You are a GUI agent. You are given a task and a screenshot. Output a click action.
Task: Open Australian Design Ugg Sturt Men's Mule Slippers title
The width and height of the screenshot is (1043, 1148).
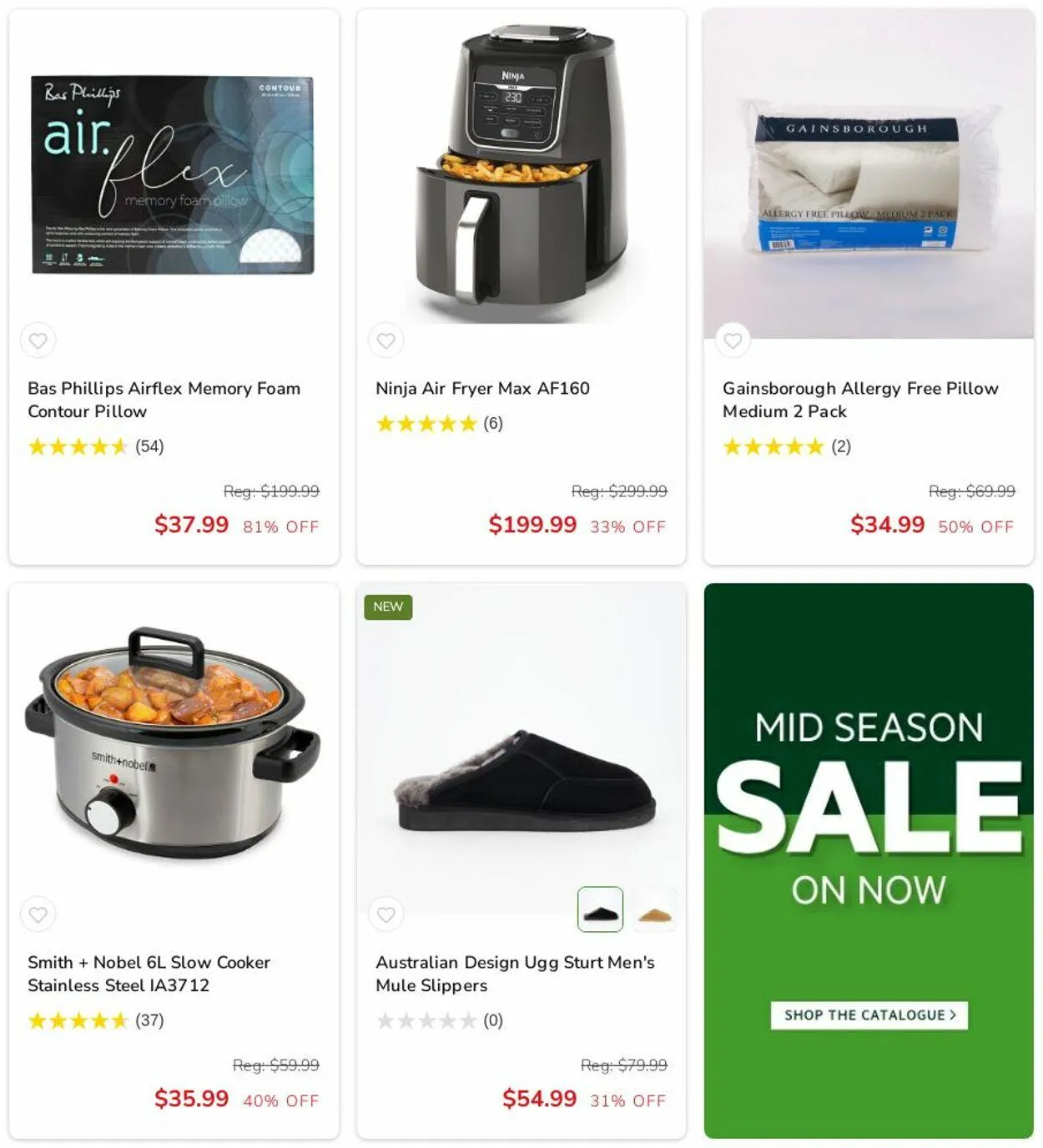pos(515,974)
